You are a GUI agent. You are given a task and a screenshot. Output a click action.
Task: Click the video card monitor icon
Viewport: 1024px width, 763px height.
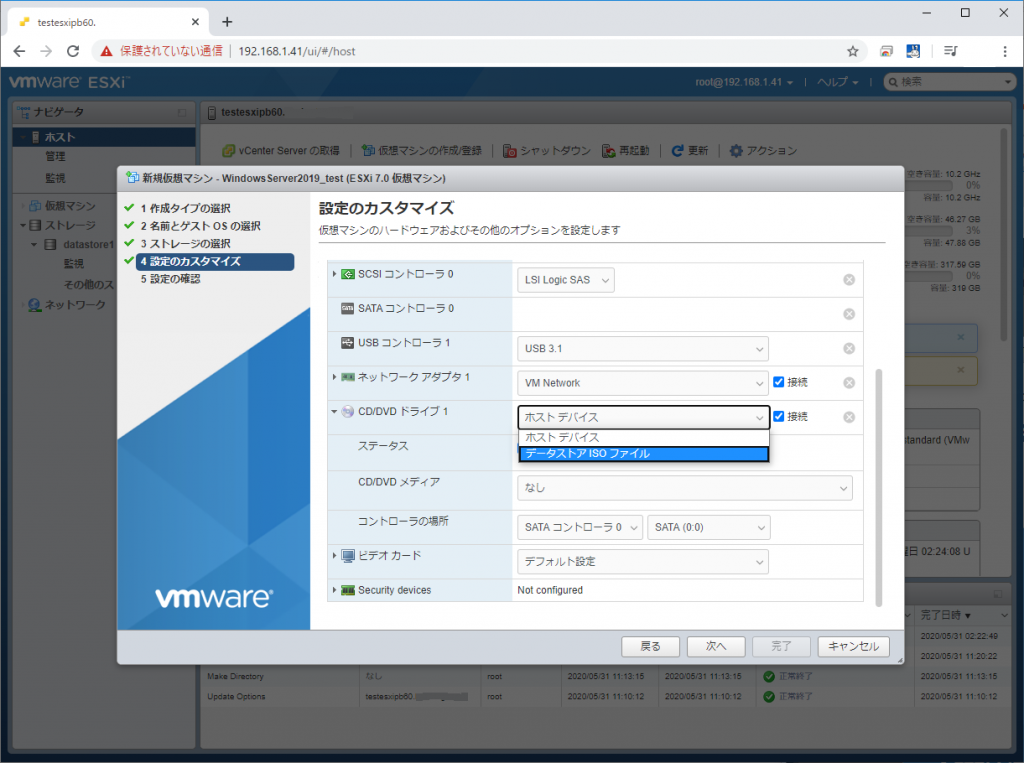(x=347, y=556)
